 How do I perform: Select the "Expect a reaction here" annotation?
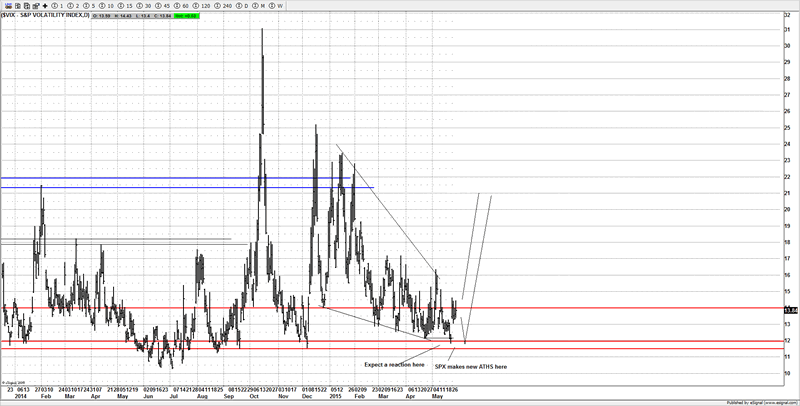[x=395, y=364]
